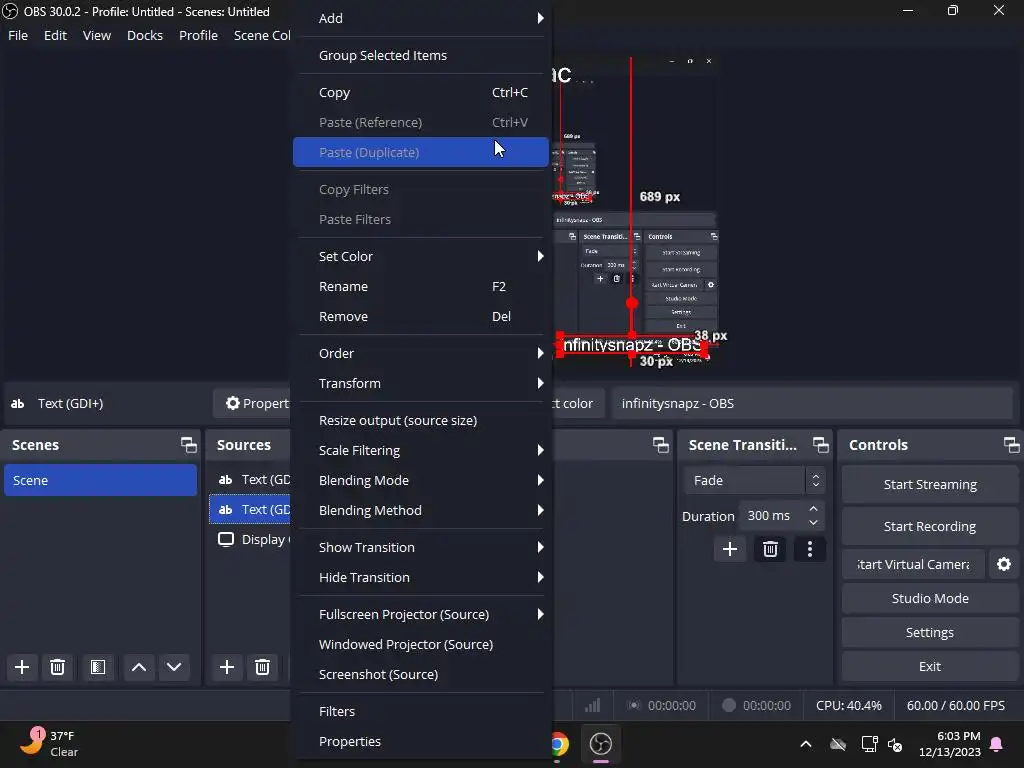Show hidden system tray icons
The height and width of the screenshot is (768, 1024).
pos(806,744)
